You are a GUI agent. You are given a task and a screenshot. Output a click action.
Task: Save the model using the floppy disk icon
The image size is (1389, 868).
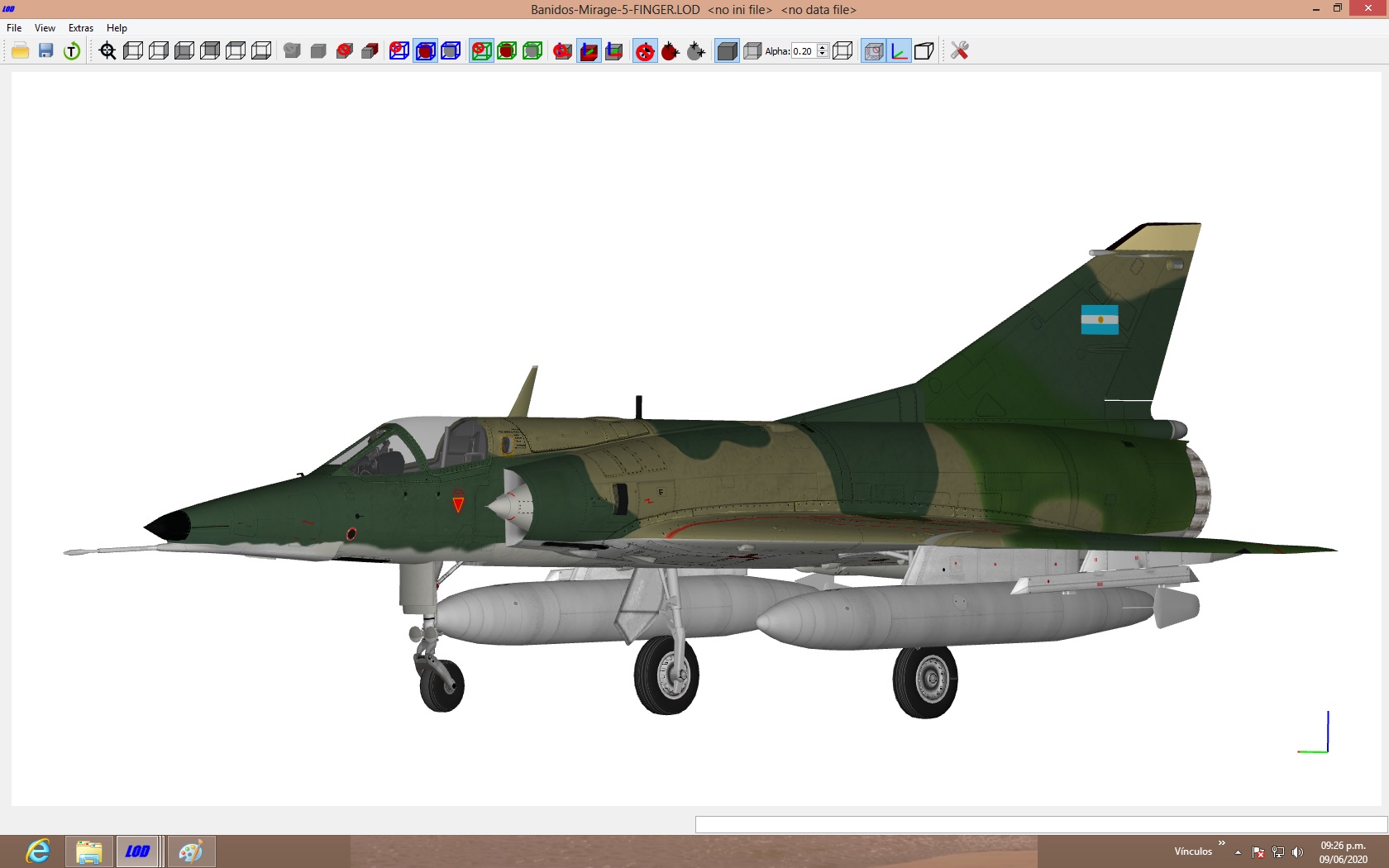(46, 50)
